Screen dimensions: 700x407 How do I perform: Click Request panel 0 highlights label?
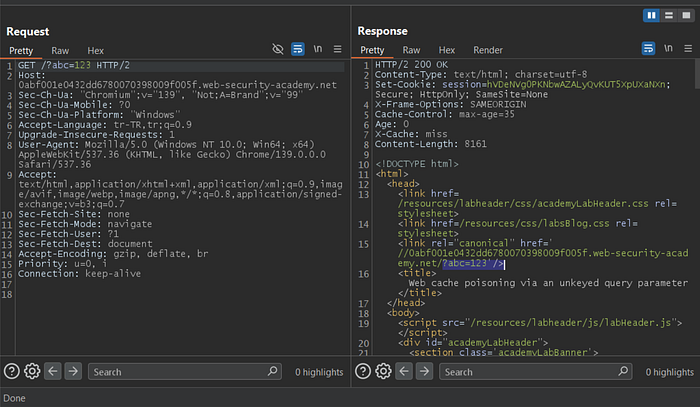point(319,372)
